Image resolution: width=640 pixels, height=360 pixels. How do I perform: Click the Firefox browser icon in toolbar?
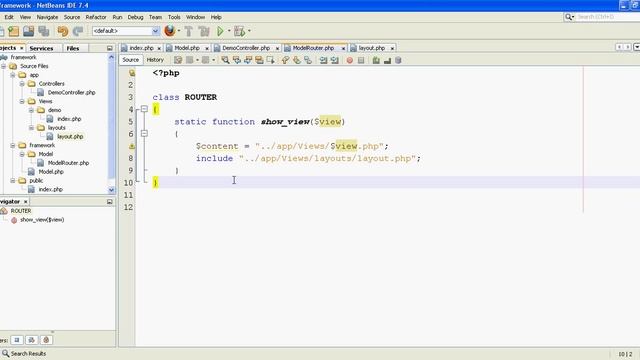pos(169,31)
